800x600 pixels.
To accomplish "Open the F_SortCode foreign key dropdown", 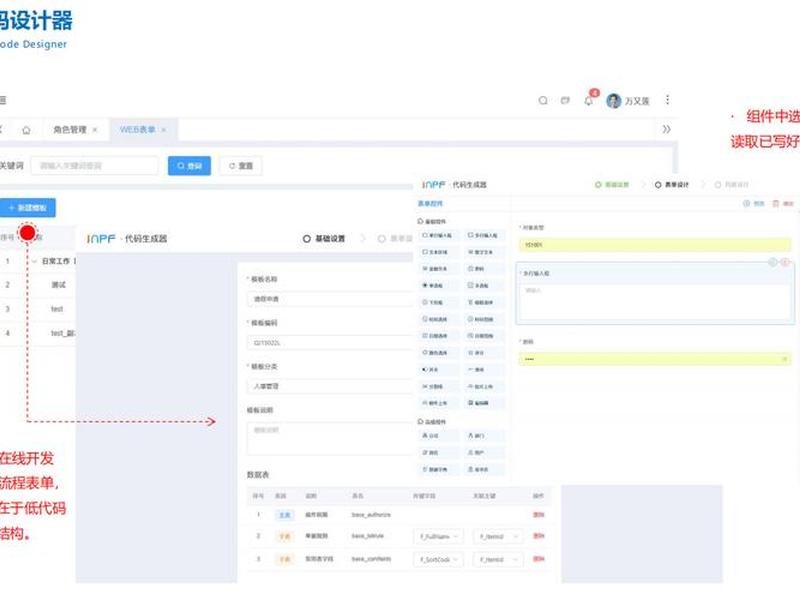I will [438, 560].
